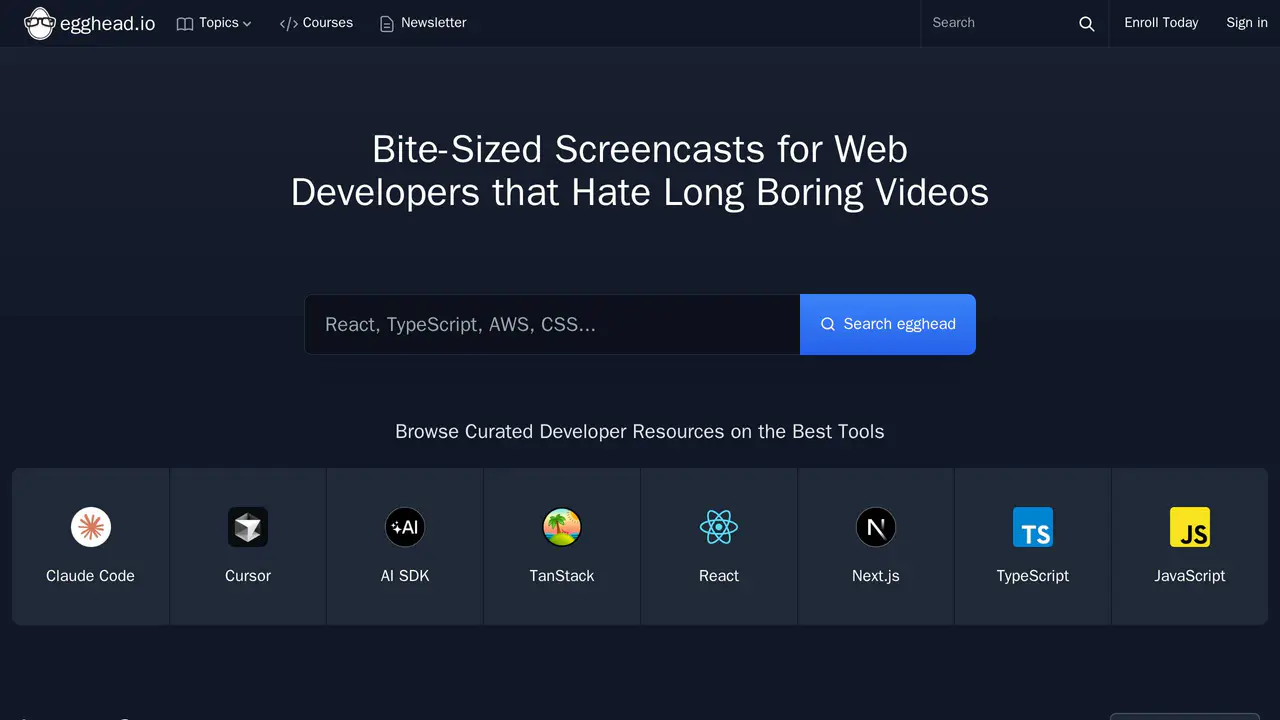The height and width of the screenshot is (720, 1280).
Task: Open the TypeScript TS icon
Action: pos(1033,527)
